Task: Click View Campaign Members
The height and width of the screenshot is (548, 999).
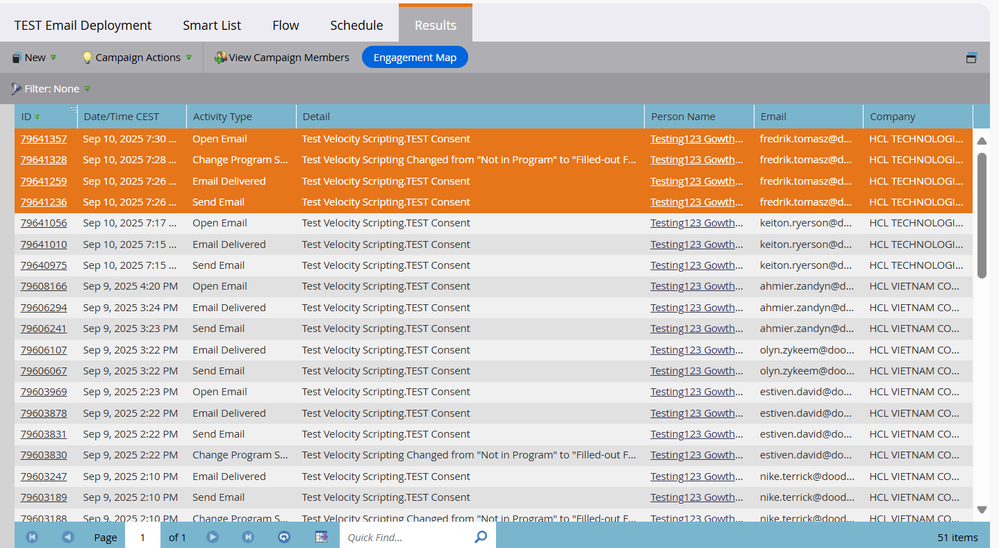Action: [x=282, y=57]
